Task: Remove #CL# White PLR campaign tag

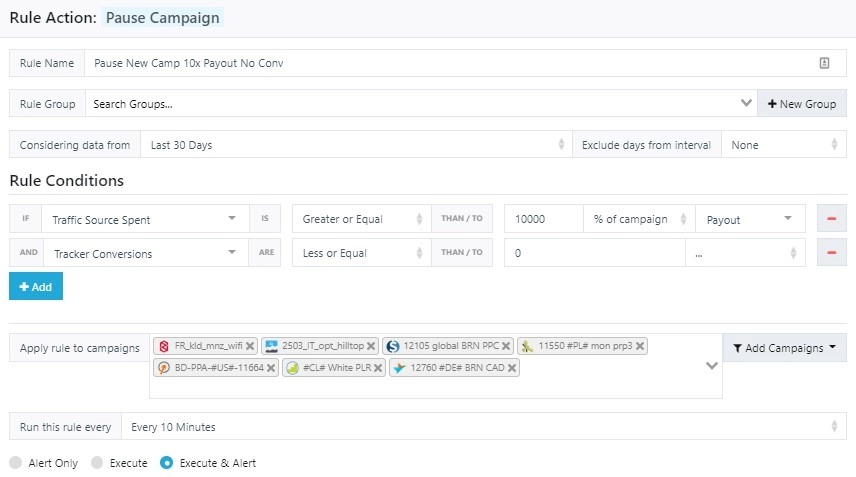Action: (378, 368)
